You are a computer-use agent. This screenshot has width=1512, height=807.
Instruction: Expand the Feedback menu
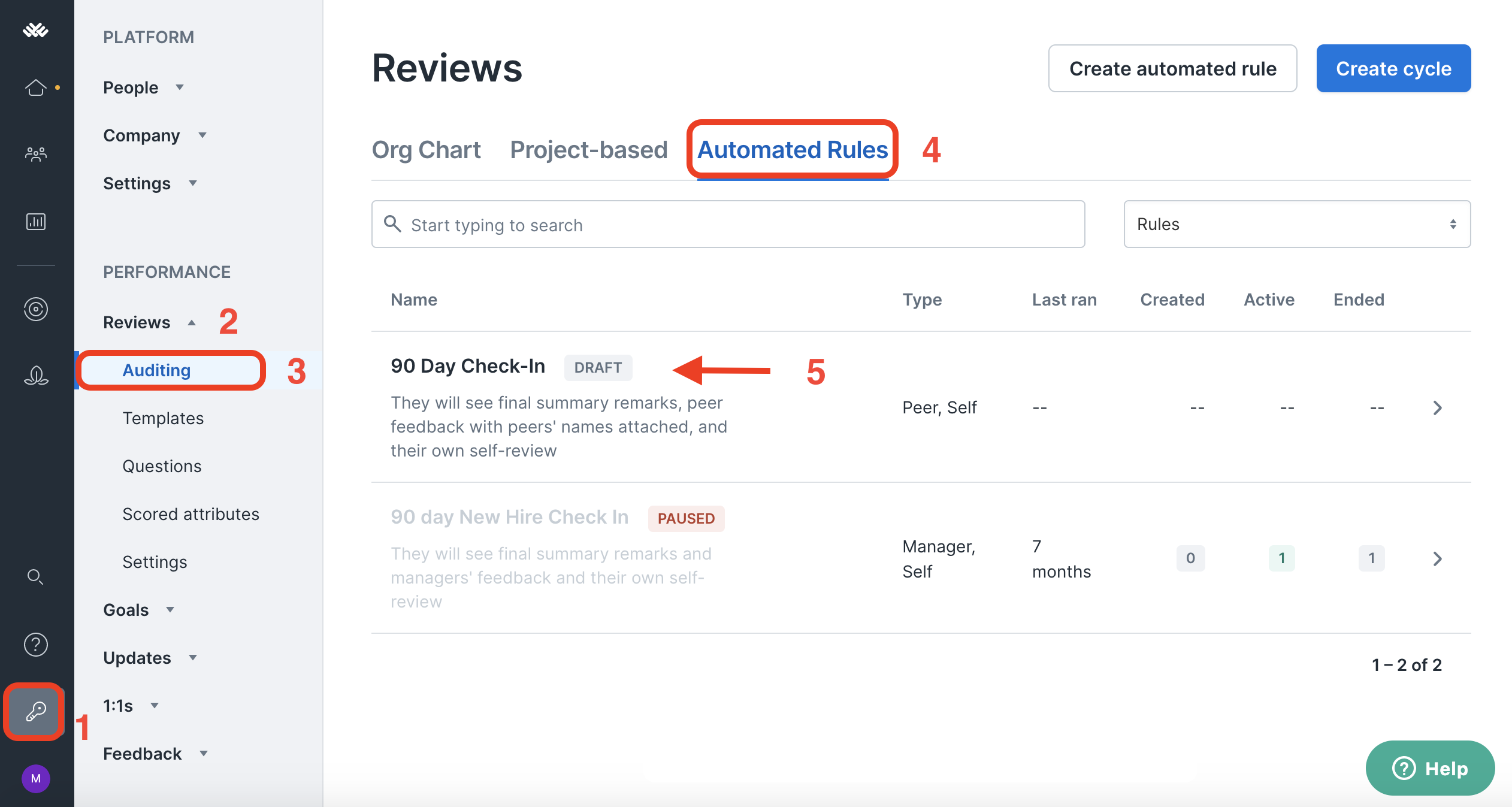coord(155,754)
